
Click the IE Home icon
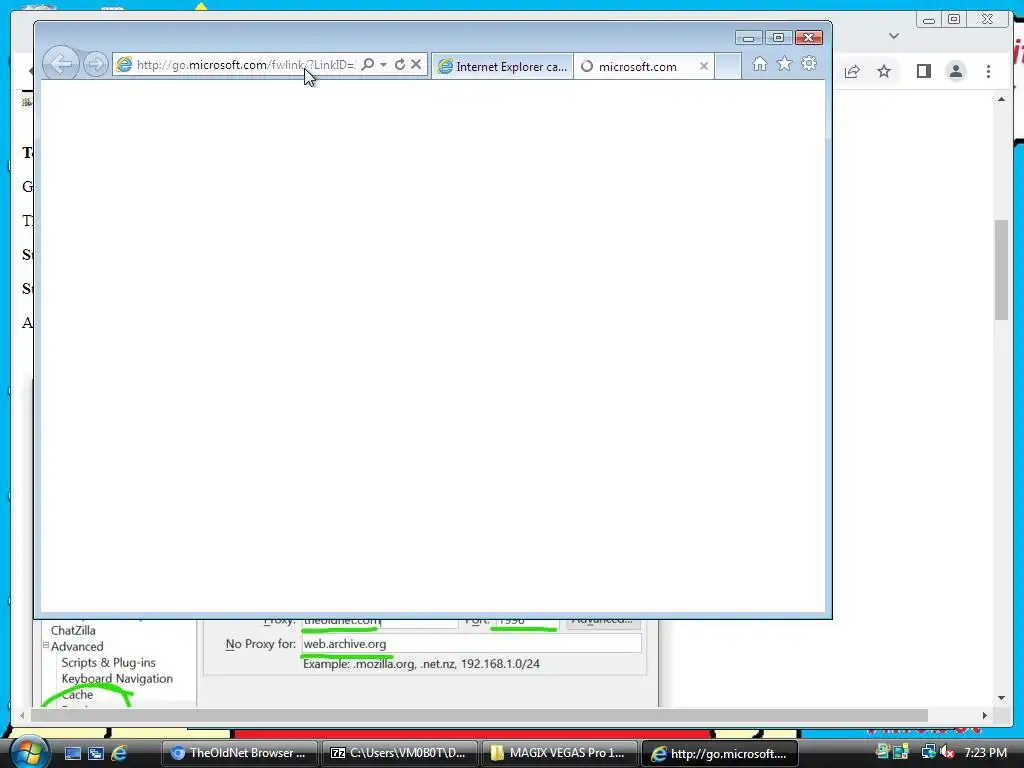pos(759,64)
